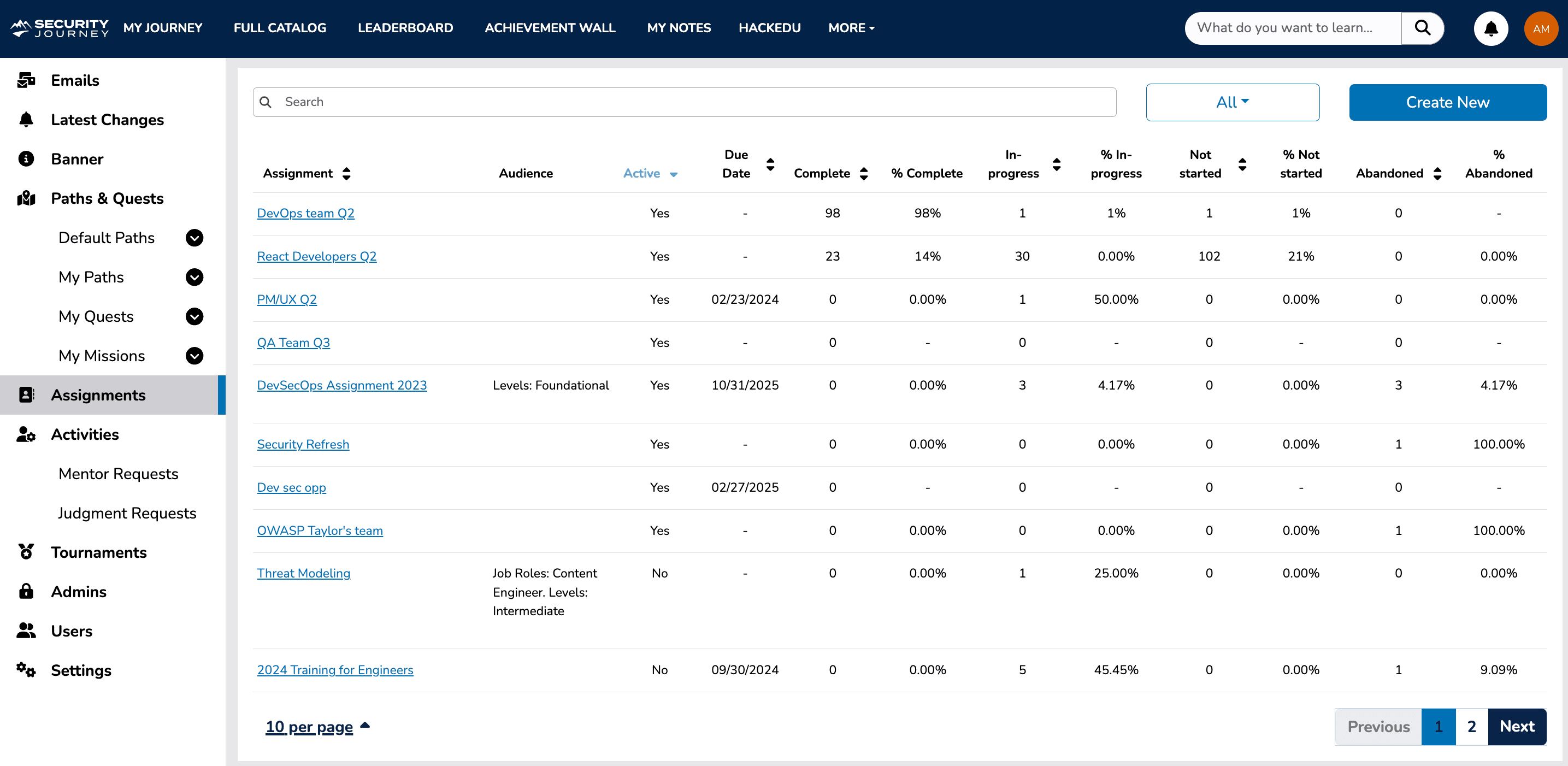Go to the LEADERBOARD tab
The width and height of the screenshot is (1568, 766).
click(405, 28)
